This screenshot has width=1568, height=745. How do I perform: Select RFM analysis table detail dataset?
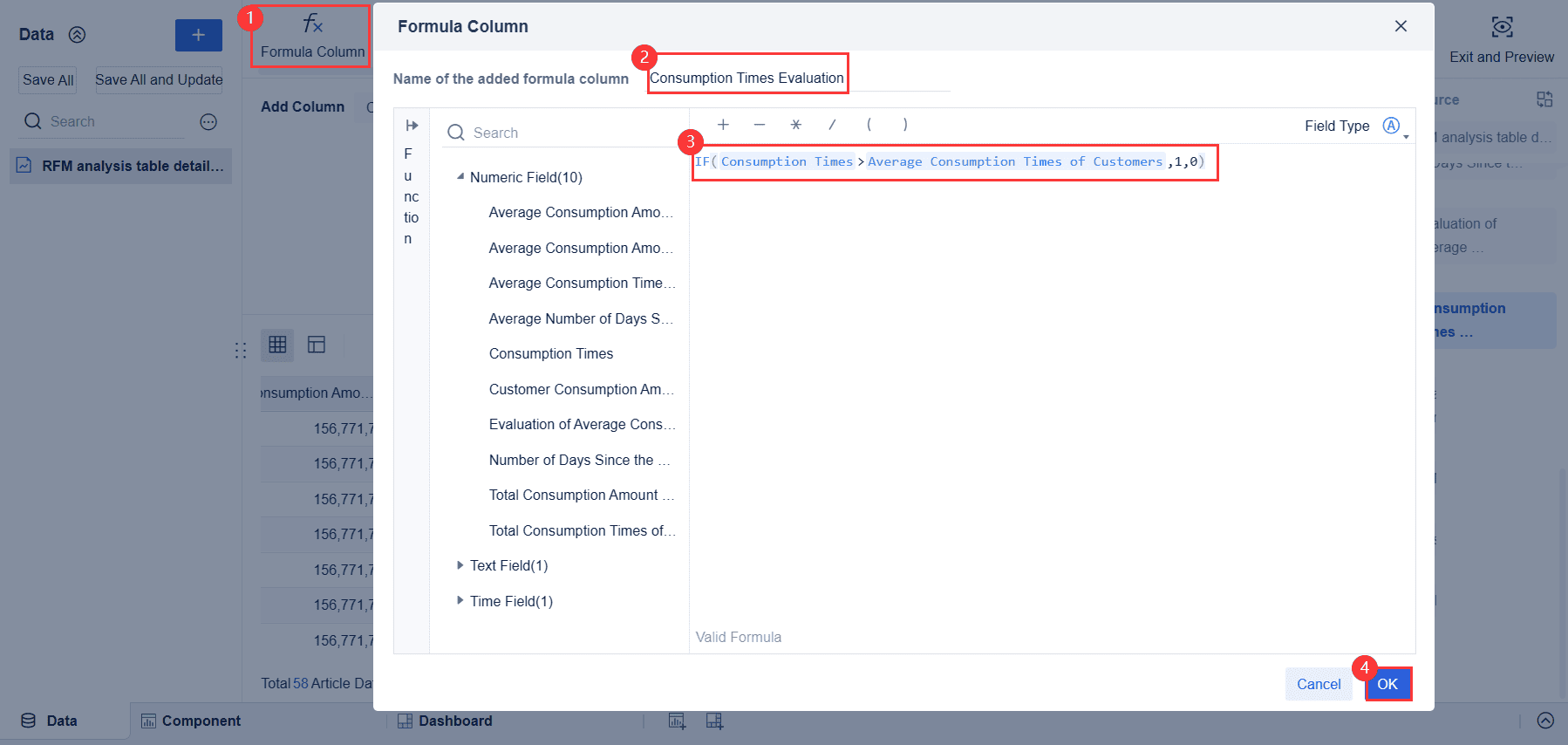click(121, 166)
